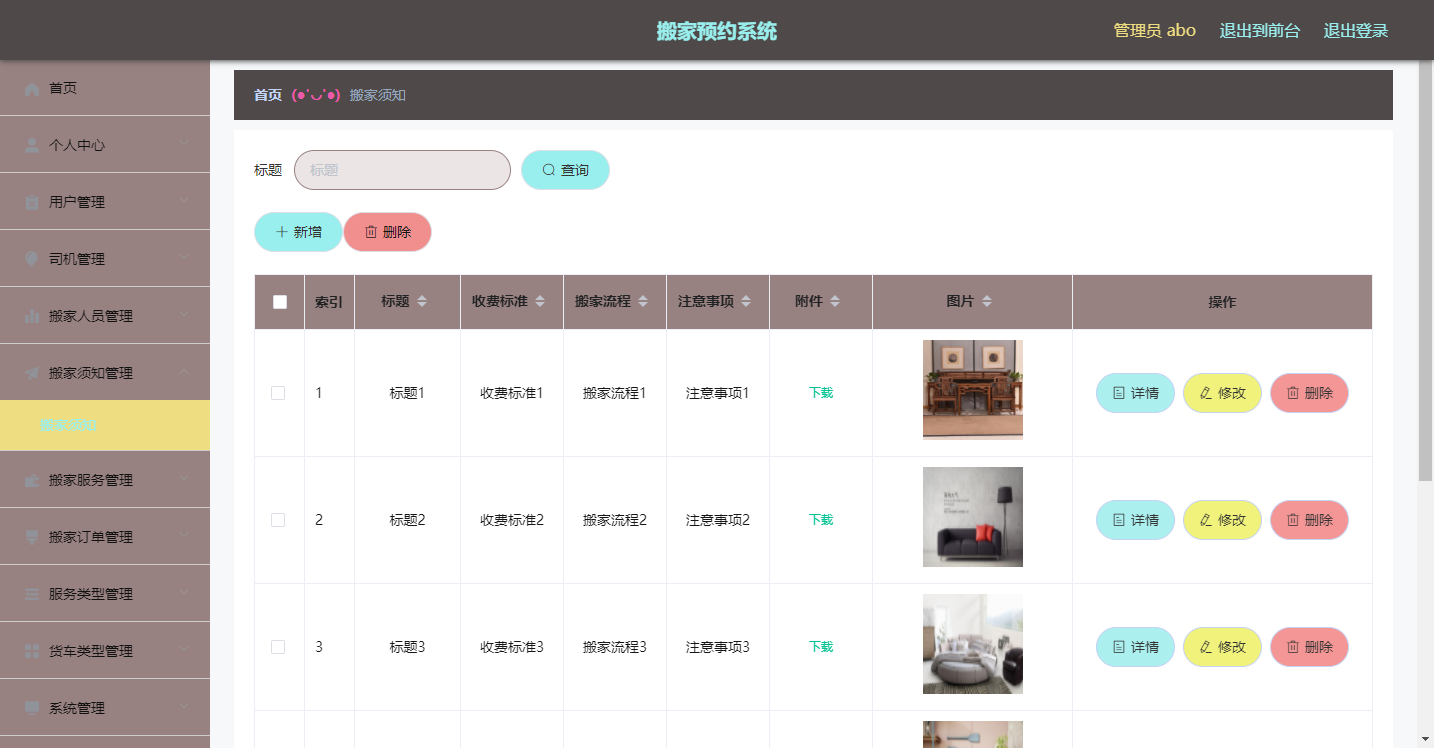Expand 用户管理 with its chevron arrow
This screenshot has height=748, width=1434.
[184, 201]
